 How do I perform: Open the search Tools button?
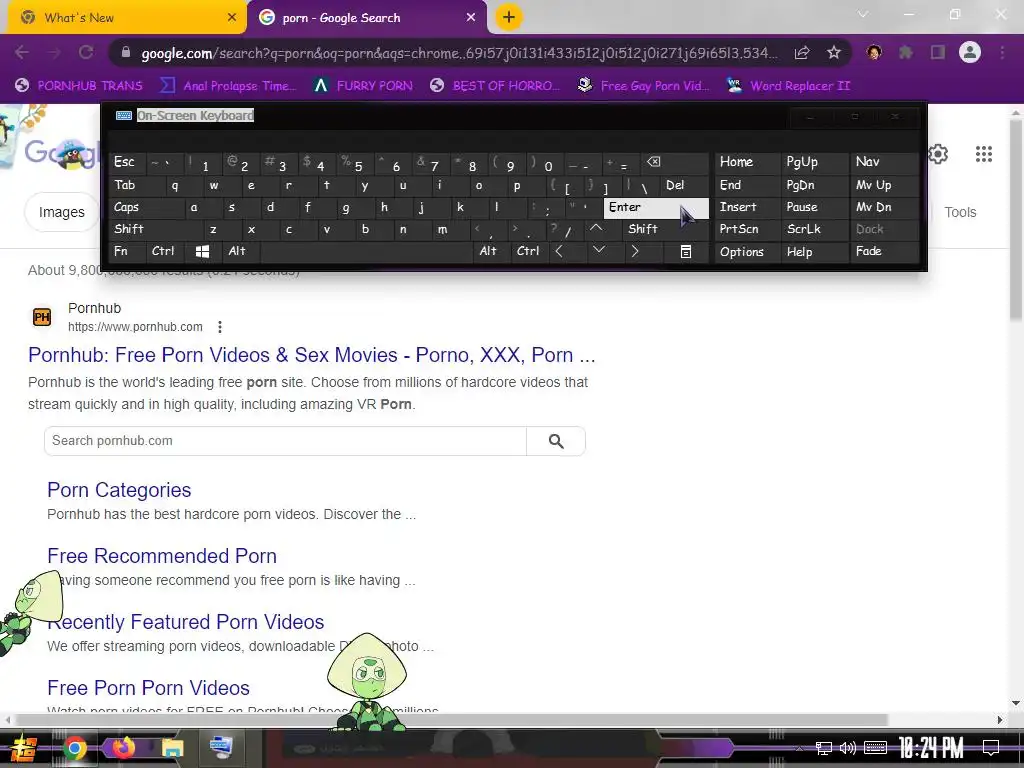(x=960, y=212)
